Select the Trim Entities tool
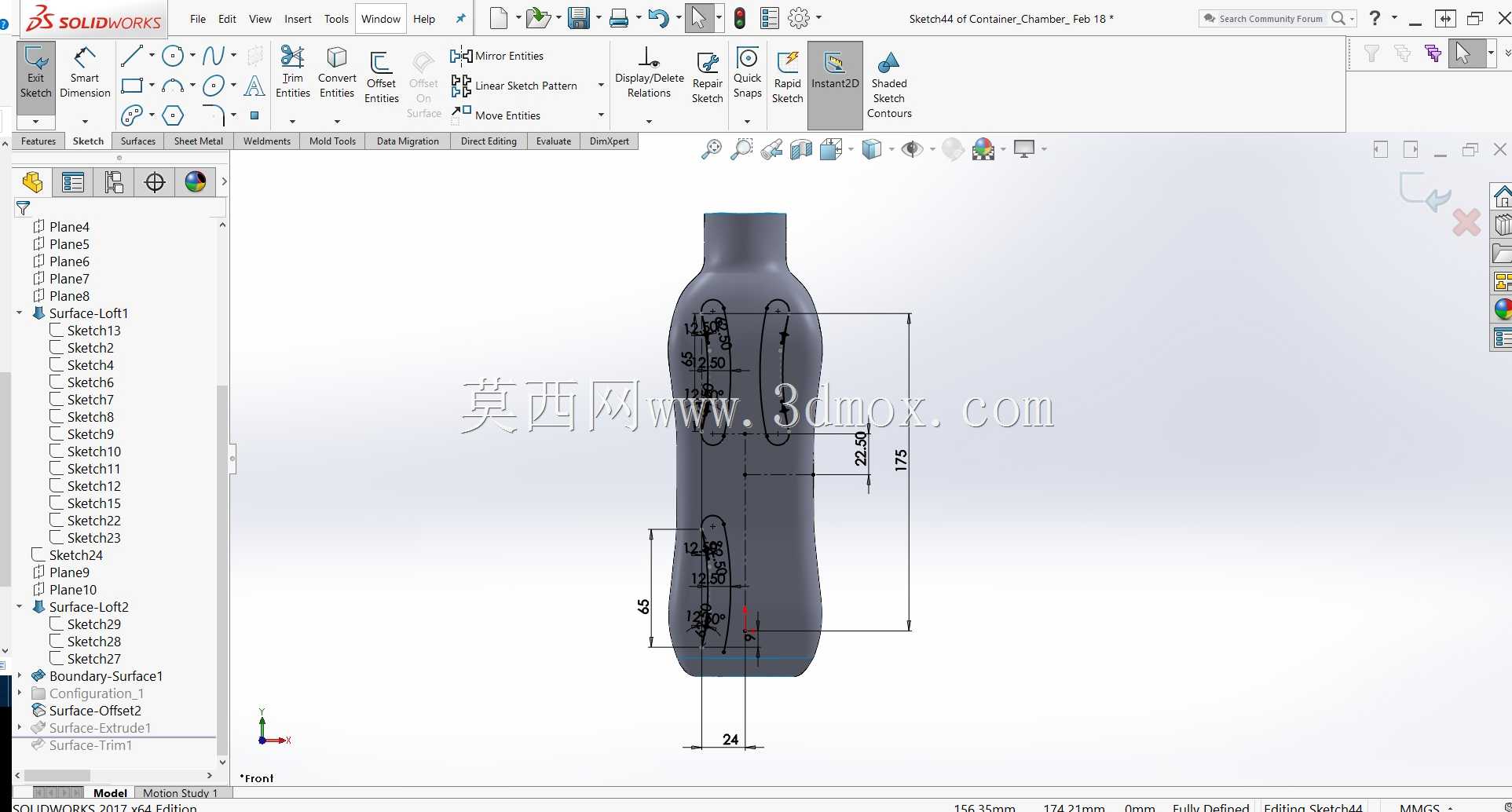This screenshot has width=1512, height=812. pyautogui.click(x=292, y=72)
